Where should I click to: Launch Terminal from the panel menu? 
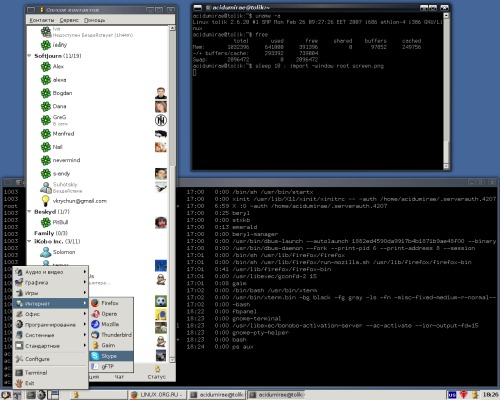(51, 373)
